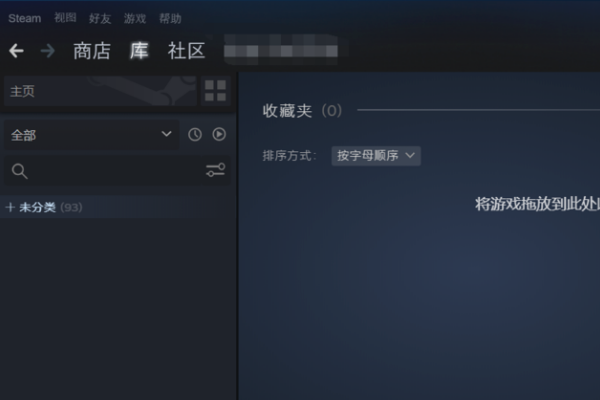Image resolution: width=600 pixels, height=400 pixels.
Task: Open the Steam menu
Action: tap(25, 18)
